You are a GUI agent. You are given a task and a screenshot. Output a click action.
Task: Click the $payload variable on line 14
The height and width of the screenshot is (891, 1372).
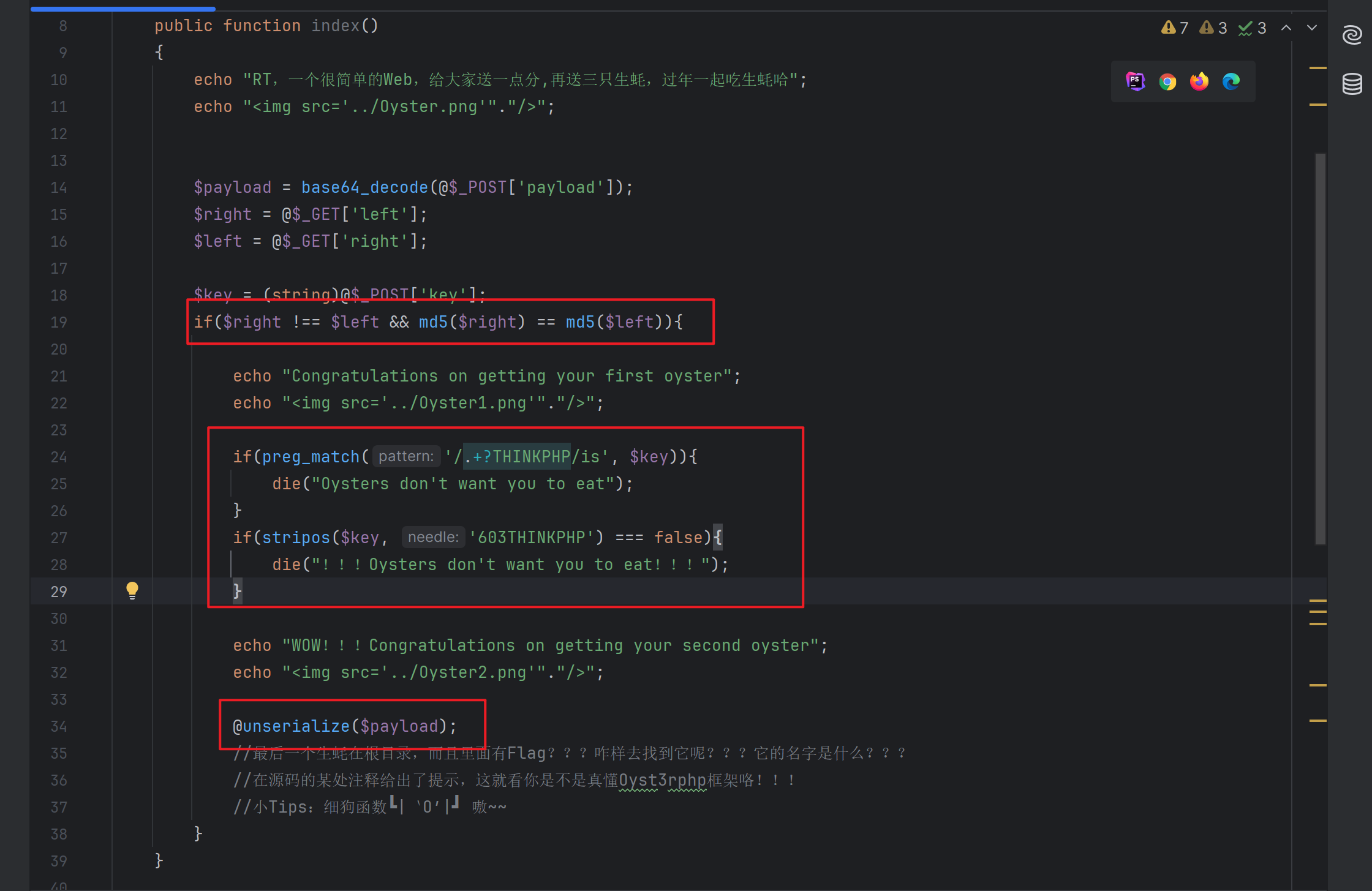click(232, 187)
